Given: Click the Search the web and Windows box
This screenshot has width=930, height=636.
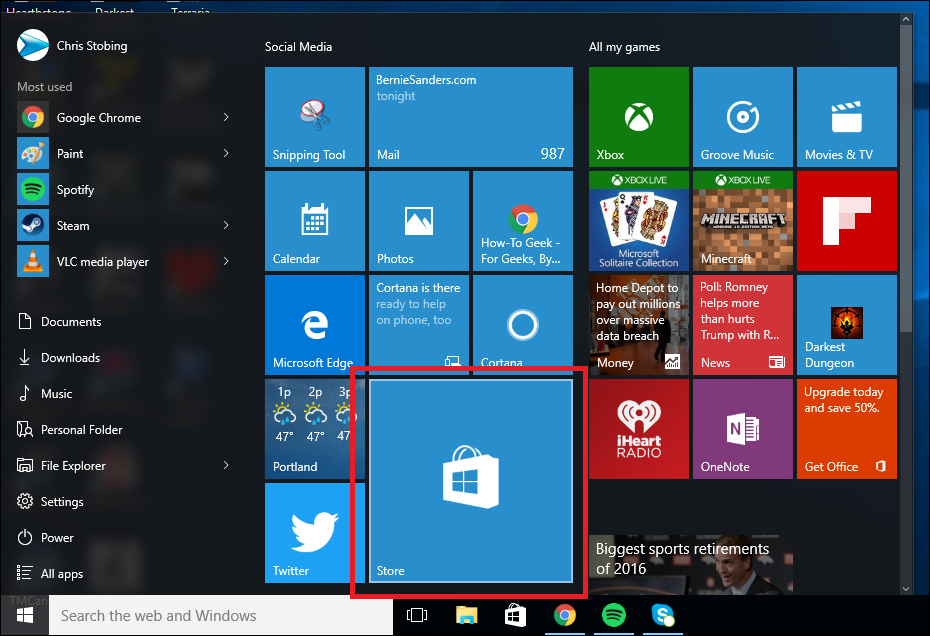Looking at the screenshot, I should coord(221,616).
